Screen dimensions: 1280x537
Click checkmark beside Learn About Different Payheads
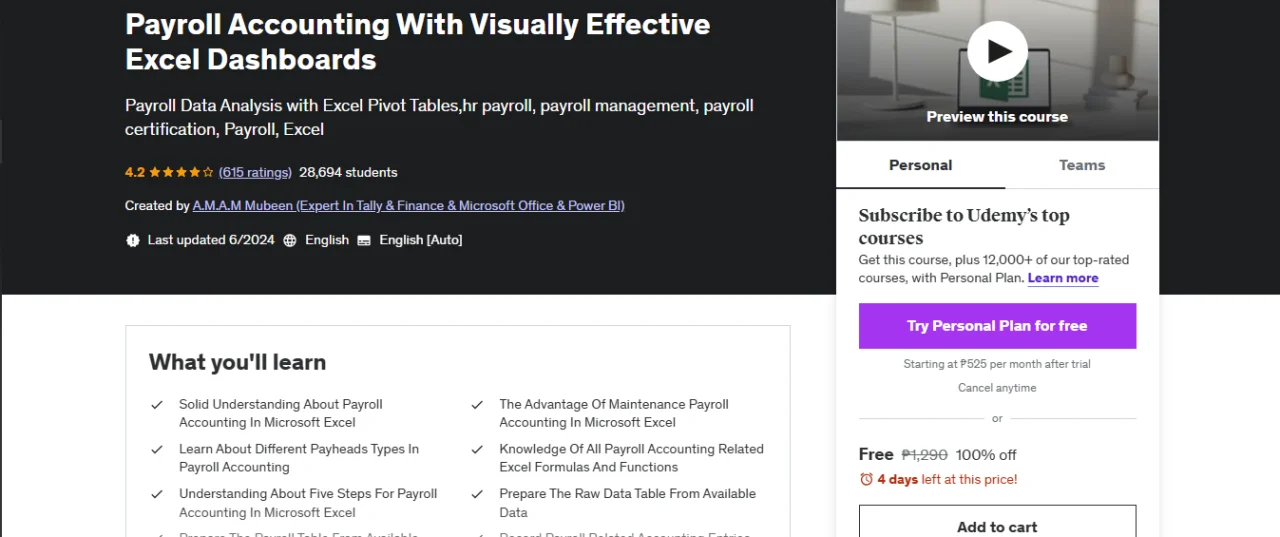(157, 450)
